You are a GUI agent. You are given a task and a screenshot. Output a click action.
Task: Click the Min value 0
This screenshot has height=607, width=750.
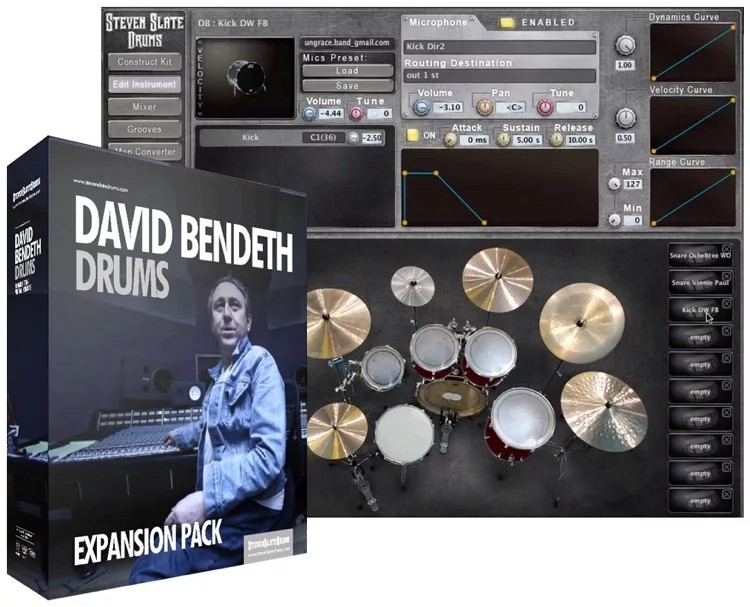pyautogui.click(x=633, y=221)
